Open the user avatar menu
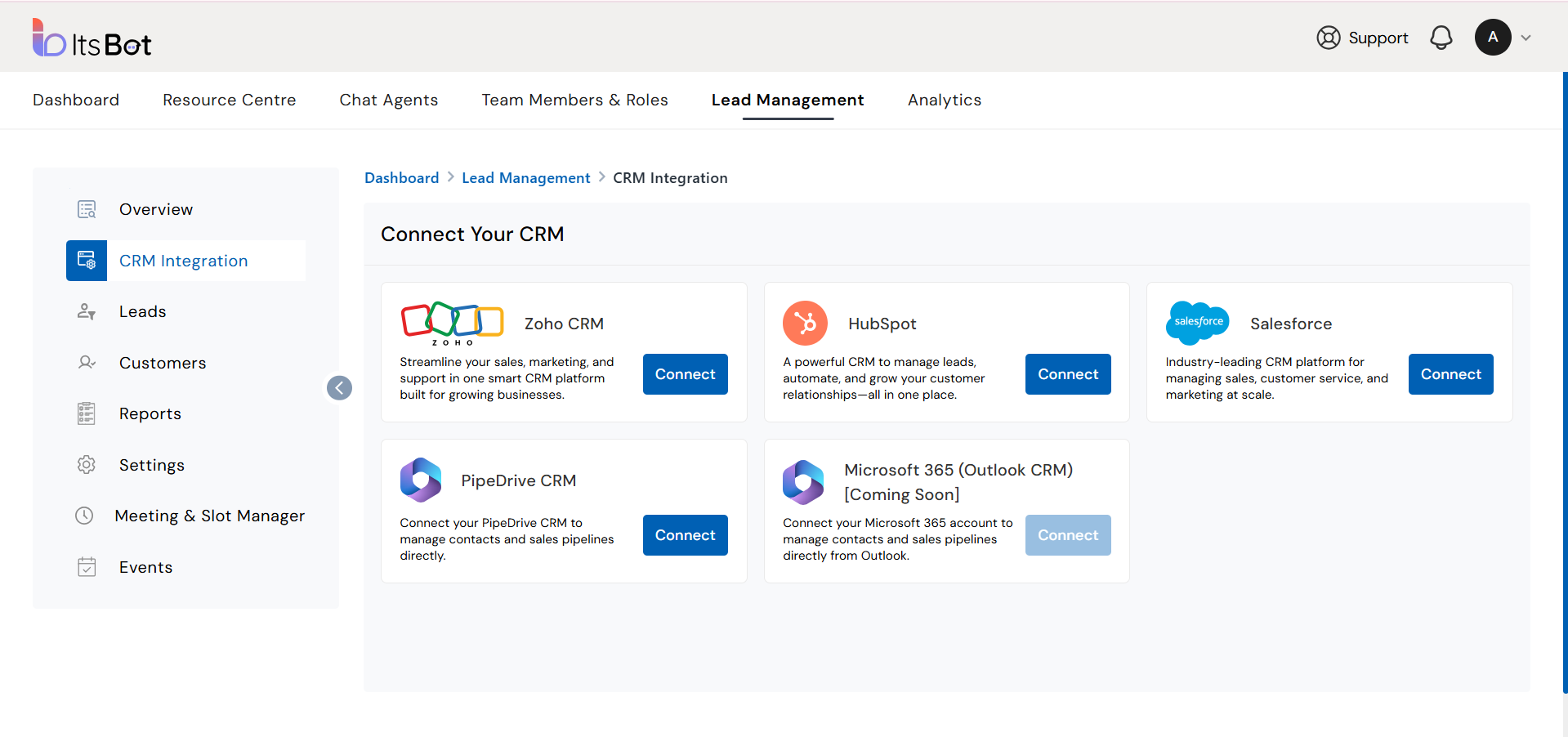 (1492, 38)
